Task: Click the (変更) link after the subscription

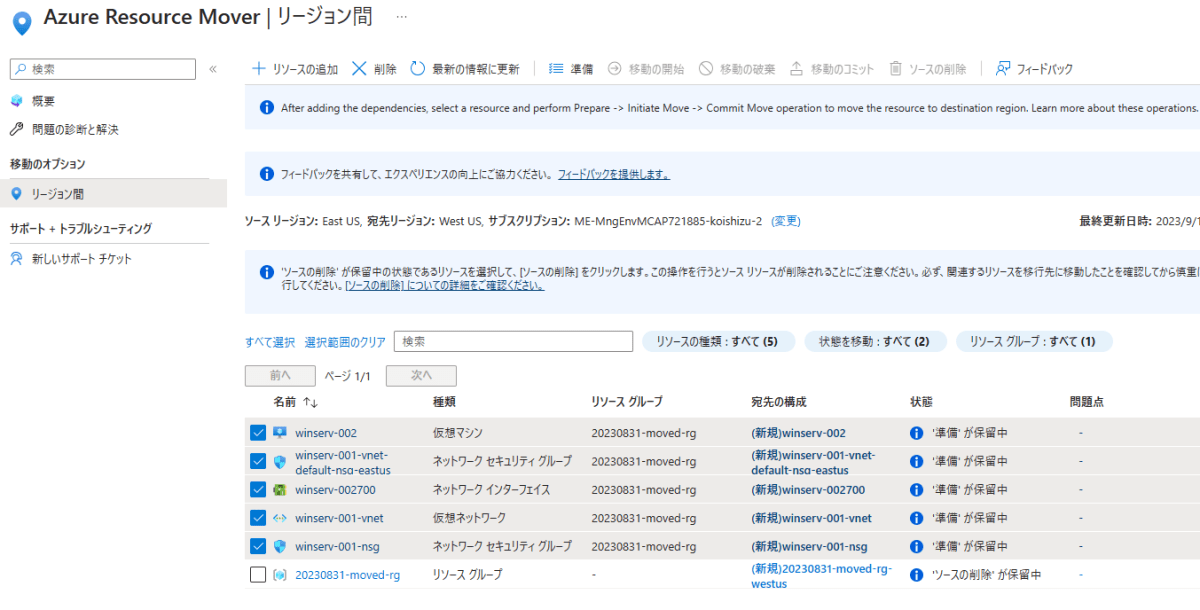Action: 786,221
